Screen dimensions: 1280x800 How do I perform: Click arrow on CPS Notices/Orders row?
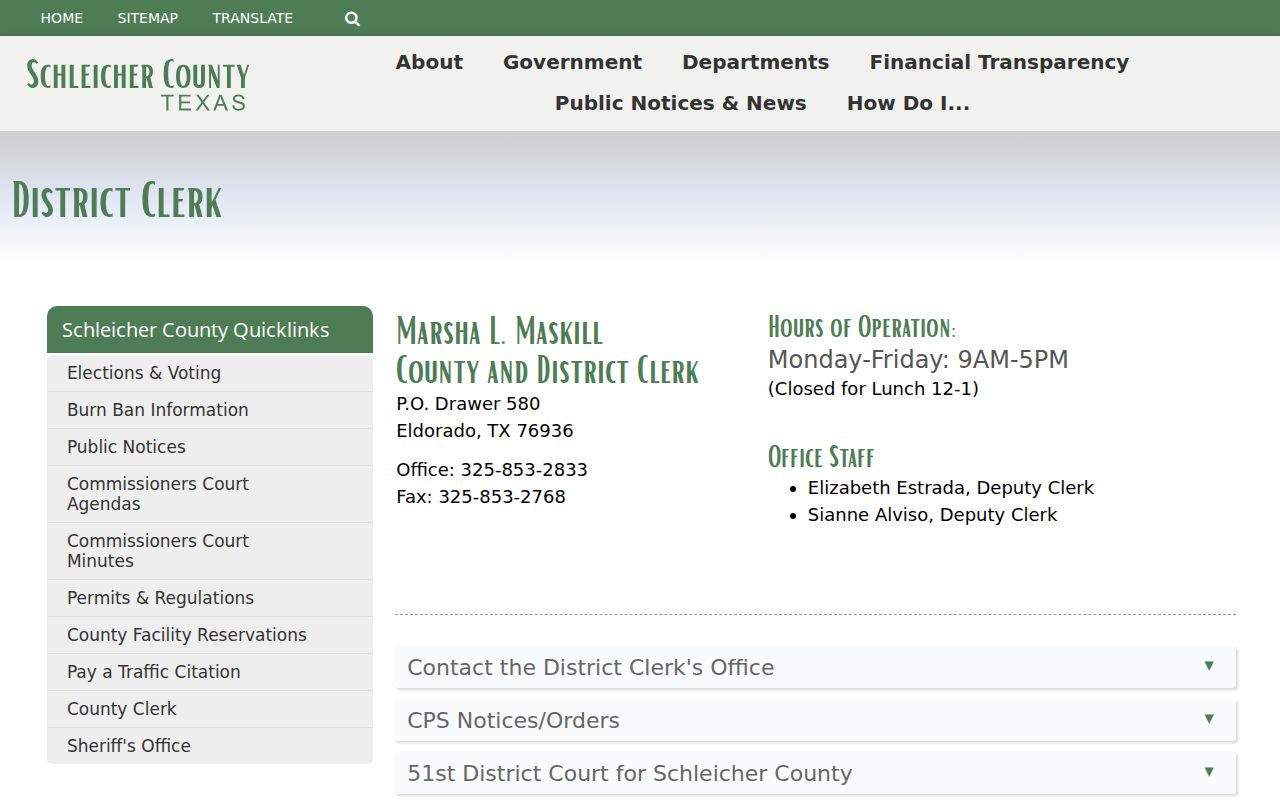1209,719
